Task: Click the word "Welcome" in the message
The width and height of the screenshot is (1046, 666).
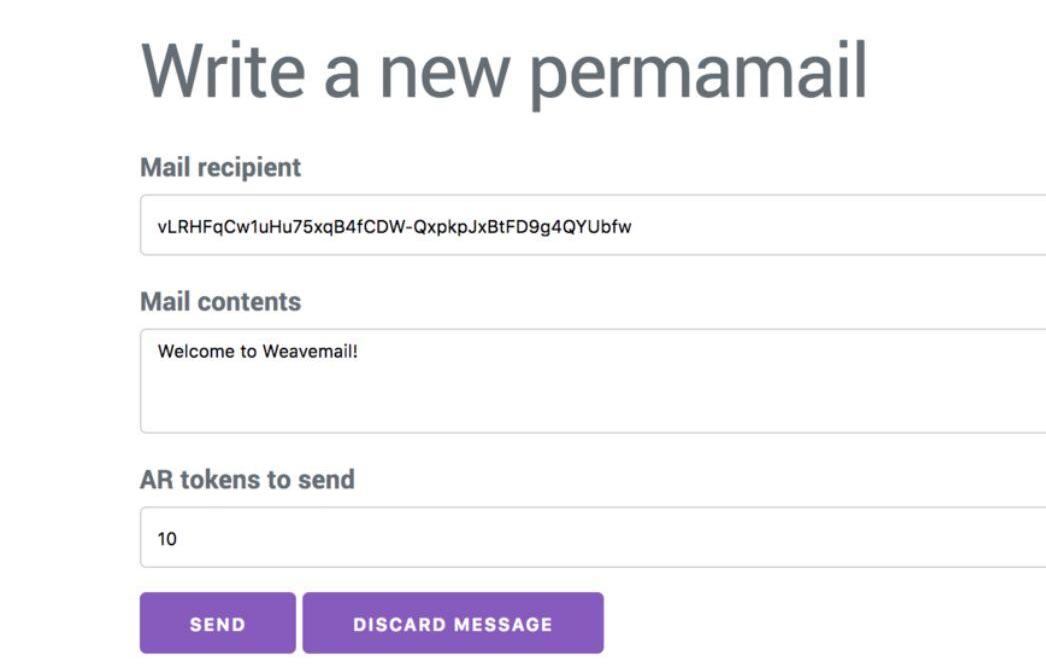Action: [x=193, y=351]
